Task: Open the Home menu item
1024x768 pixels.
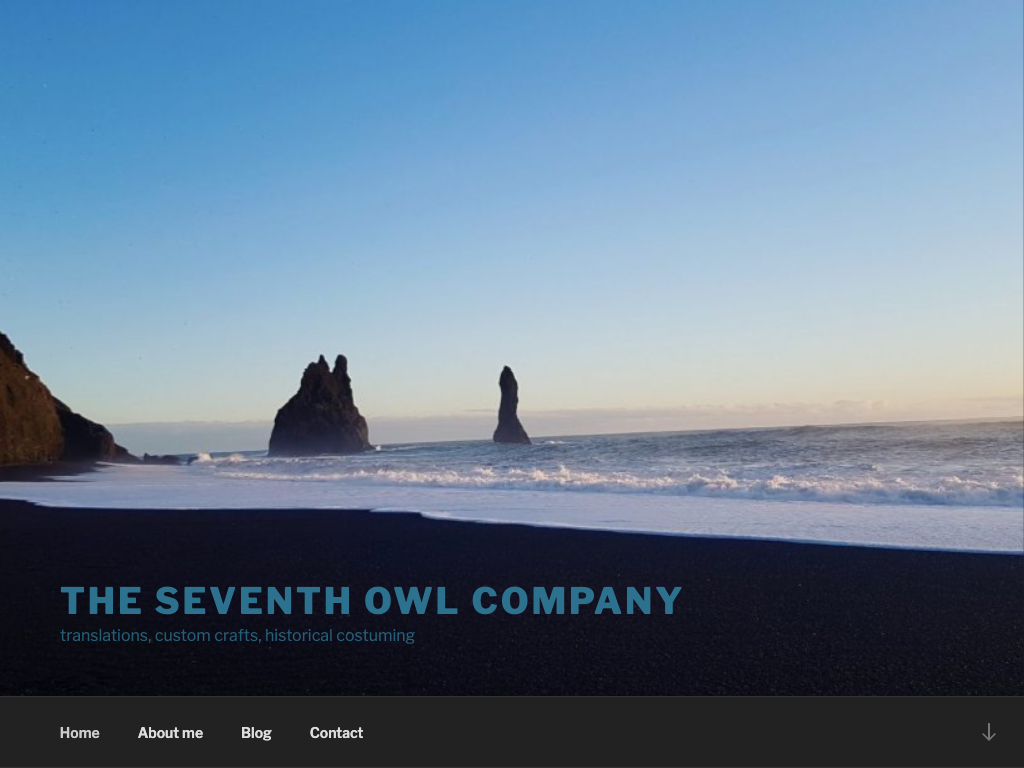Action: point(80,733)
